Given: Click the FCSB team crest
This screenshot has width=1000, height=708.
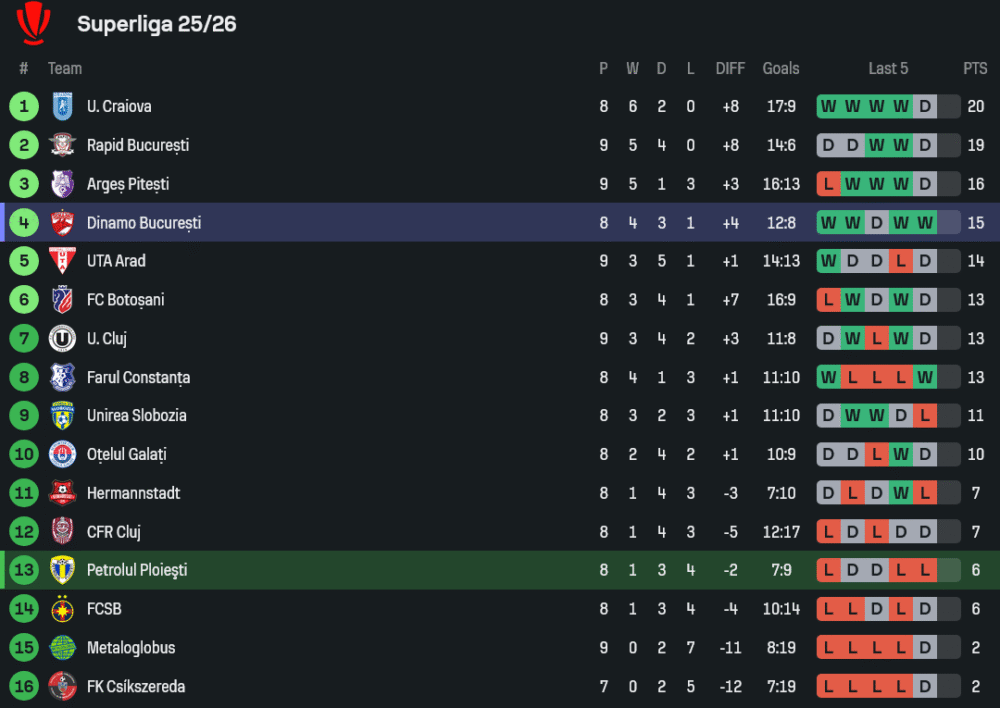Looking at the screenshot, I should [62, 609].
